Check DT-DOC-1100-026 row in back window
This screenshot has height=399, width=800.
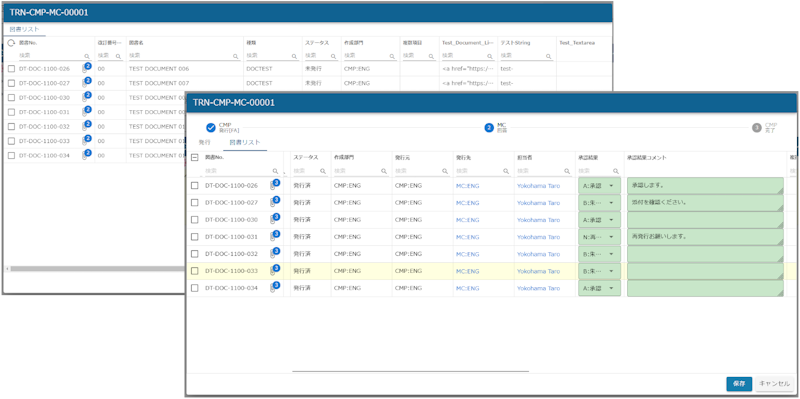tap(12, 69)
